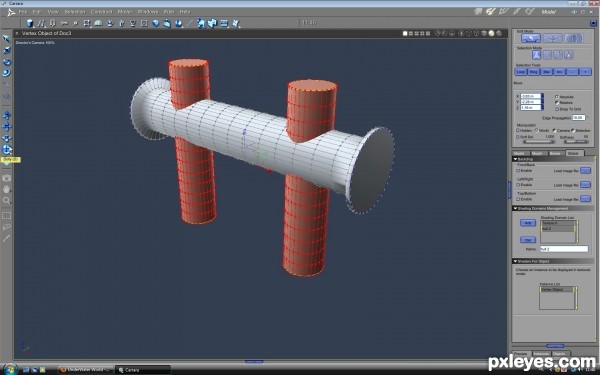
Task: Switch to the Mesh tab
Action: coord(537,153)
